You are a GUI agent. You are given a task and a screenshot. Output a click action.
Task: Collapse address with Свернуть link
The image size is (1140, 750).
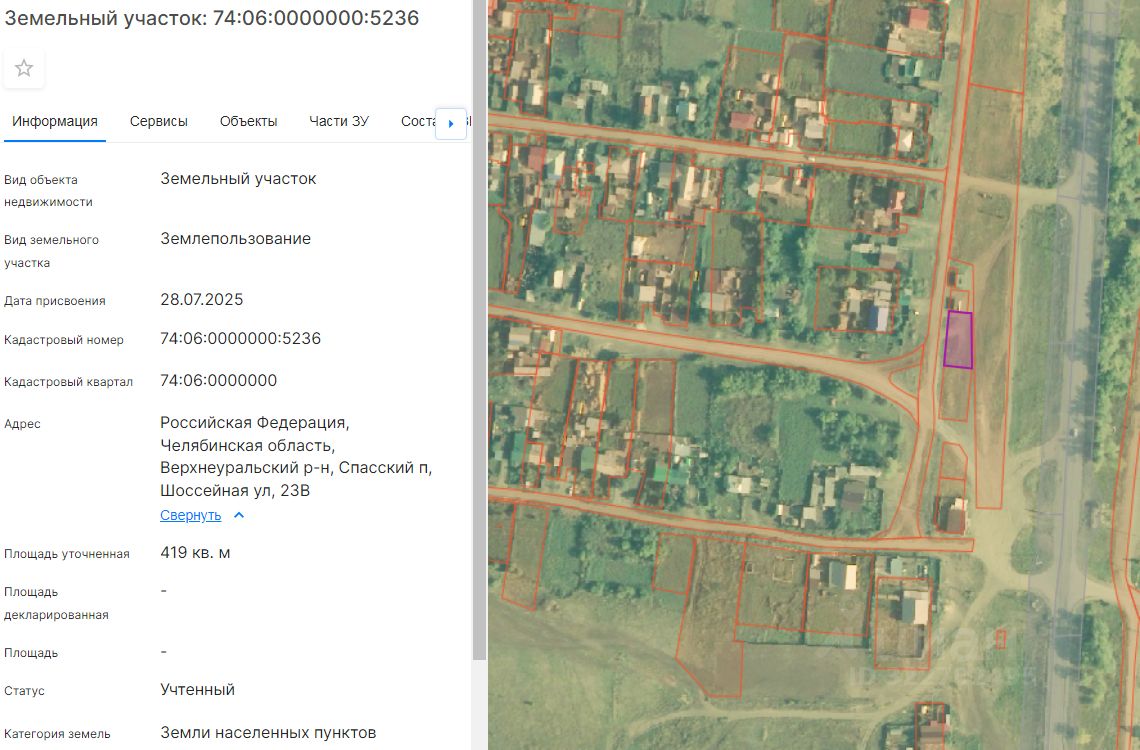[190, 515]
